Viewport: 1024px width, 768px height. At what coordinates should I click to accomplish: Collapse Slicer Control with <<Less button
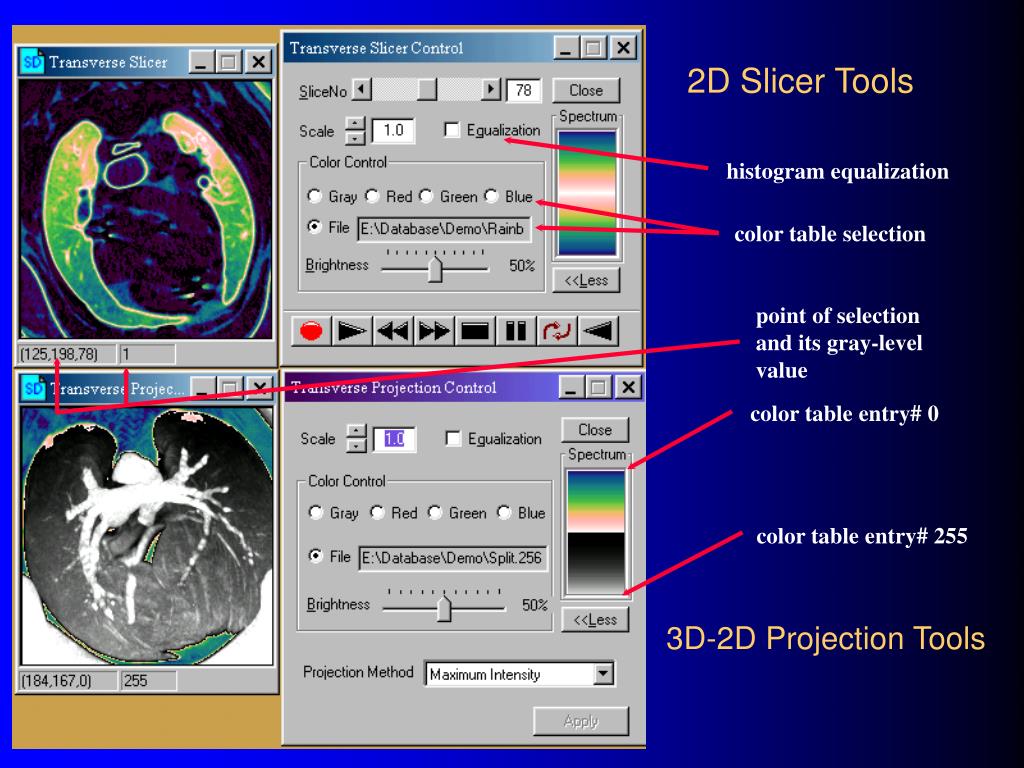[586, 280]
